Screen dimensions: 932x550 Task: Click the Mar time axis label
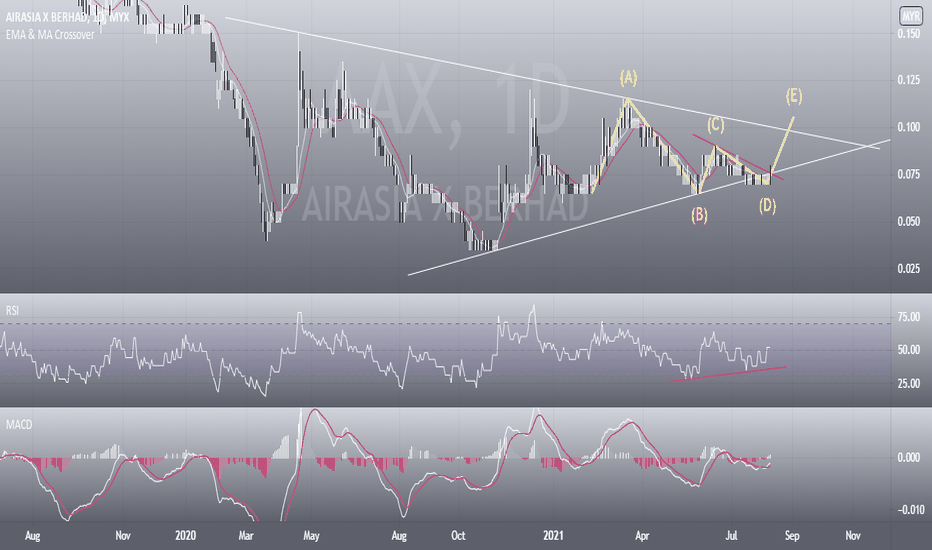246,536
